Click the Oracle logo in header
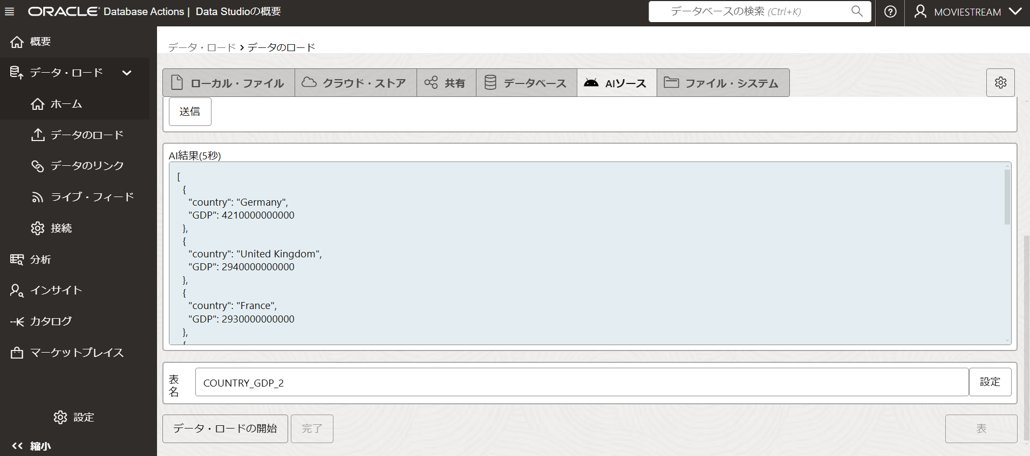Image resolution: width=1030 pixels, height=456 pixels. point(64,12)
